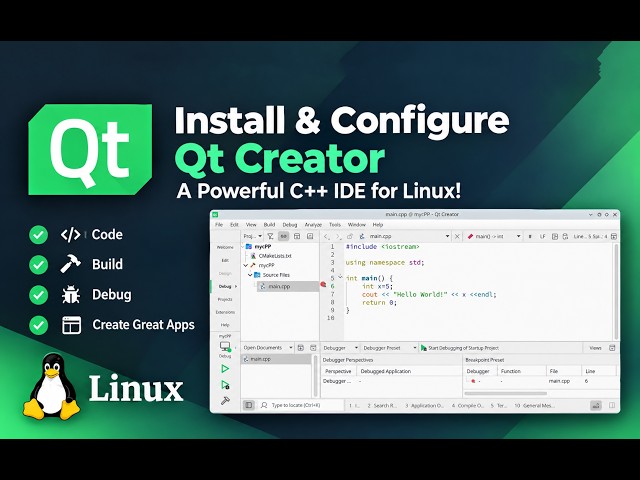Viewport: 640px width, 480px height.
Task: Click the Breakpoint Preset horizontal scrollbar
Action: (505, 393)
